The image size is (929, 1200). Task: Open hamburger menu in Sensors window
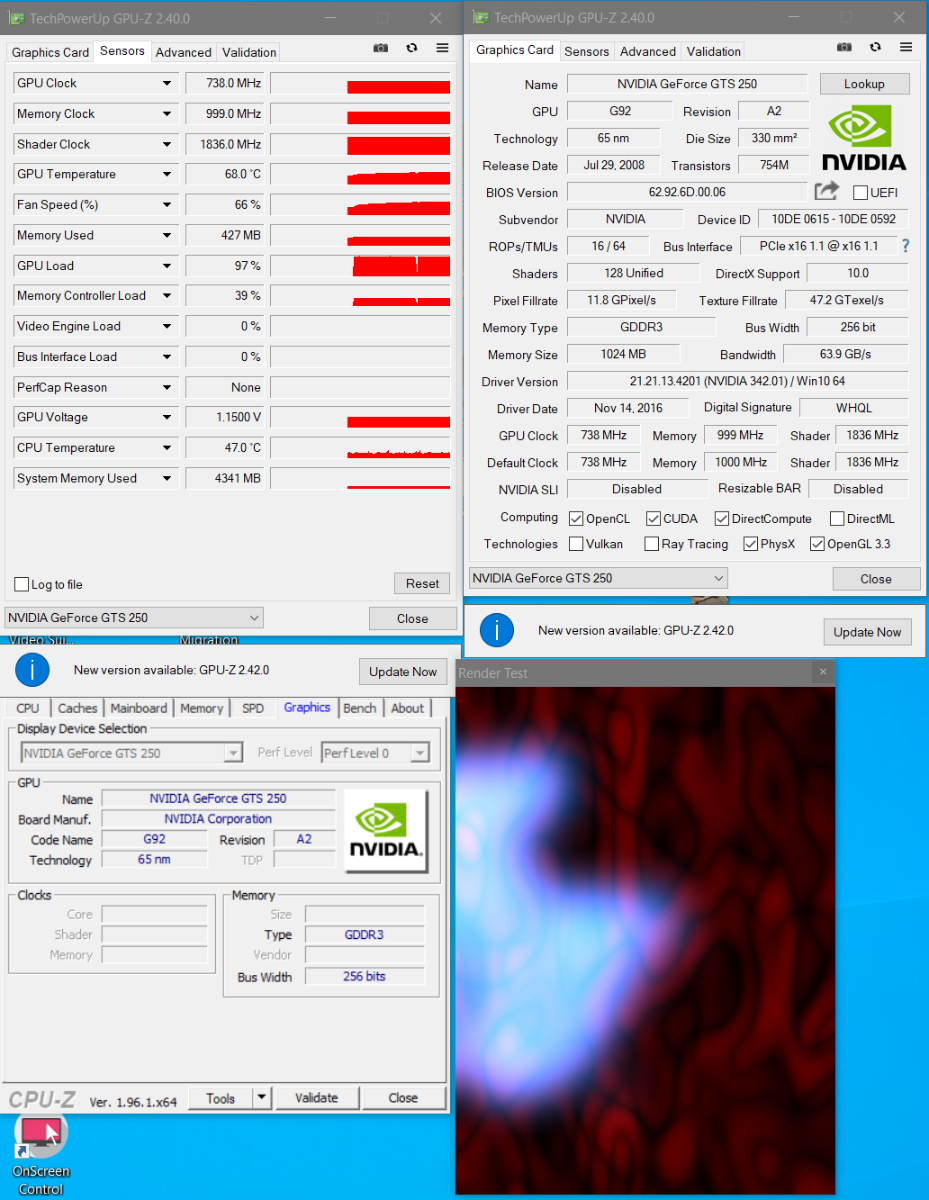[x=442, y=48]
